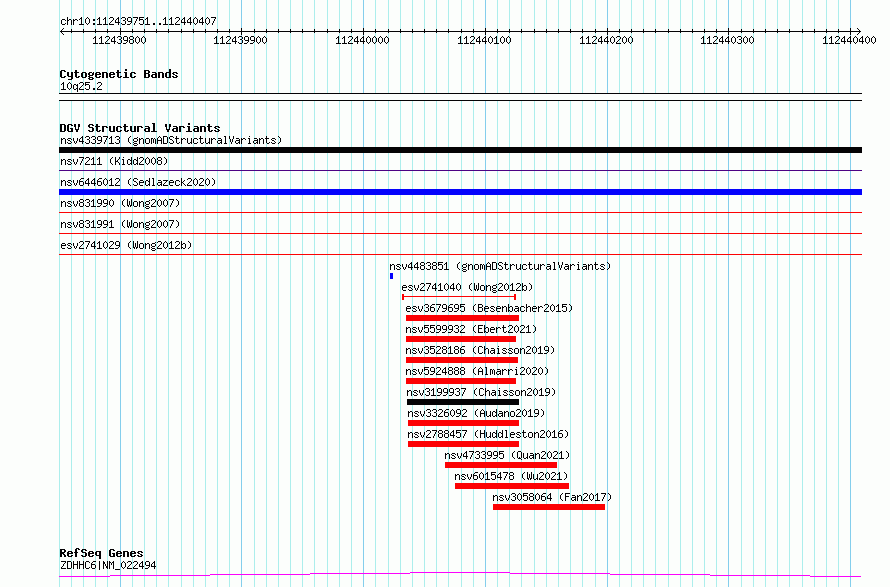Click the right arrow end of ruler
The width and height of the screenshot is (890, 587).
coord(858,30)
